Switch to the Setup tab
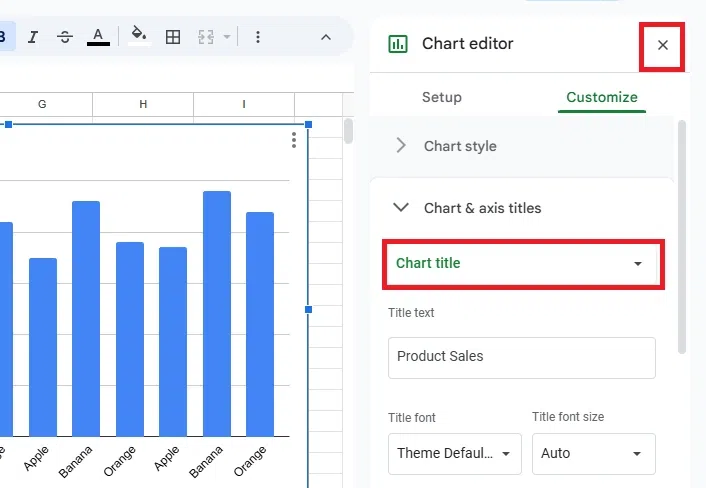The height and width of the screenshot is (488, 706). click(x=441, y=97)
